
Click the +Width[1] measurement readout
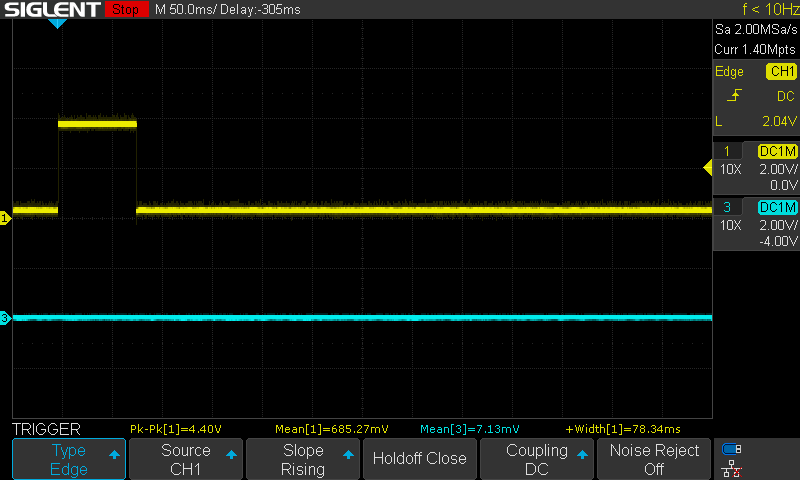point(622,429)
